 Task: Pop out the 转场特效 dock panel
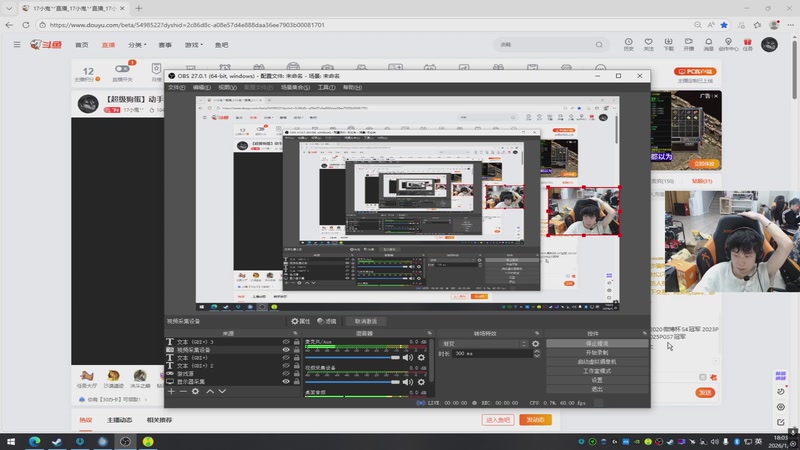(537, 333)
